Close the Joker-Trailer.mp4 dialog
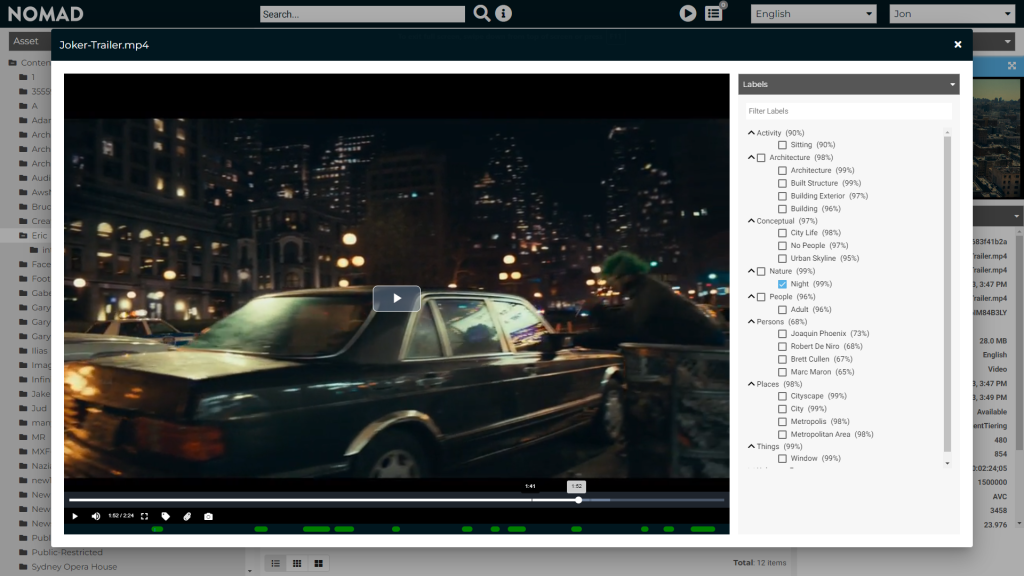 click(x=957, y=44)
